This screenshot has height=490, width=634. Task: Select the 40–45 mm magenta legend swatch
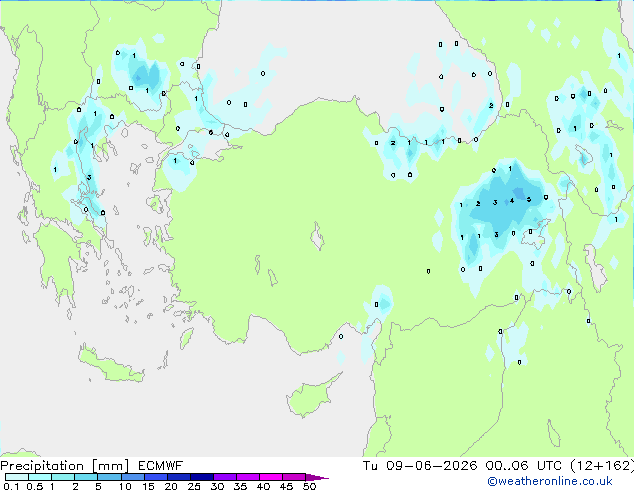[x=271, y=477]
